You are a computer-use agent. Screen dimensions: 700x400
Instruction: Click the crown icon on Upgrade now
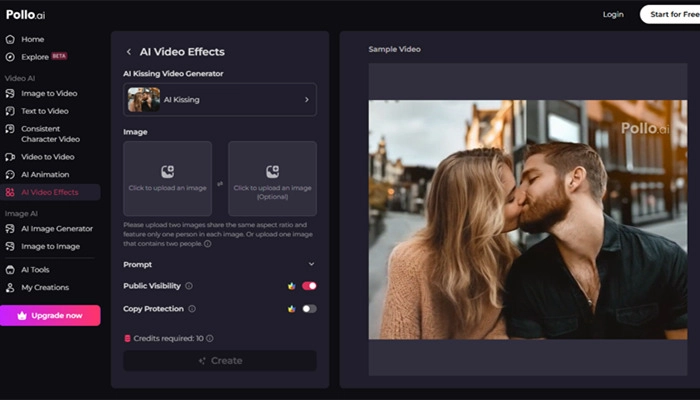[x=22, y=316]
